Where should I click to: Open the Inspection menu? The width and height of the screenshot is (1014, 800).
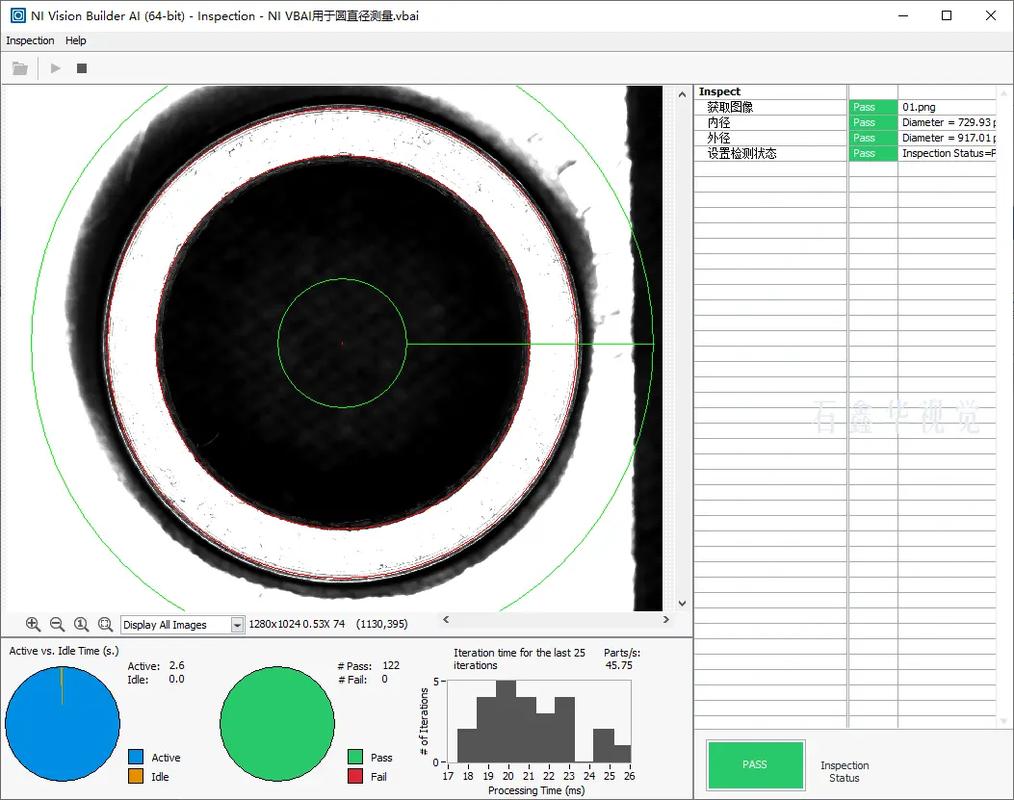[x=30, y=41]
